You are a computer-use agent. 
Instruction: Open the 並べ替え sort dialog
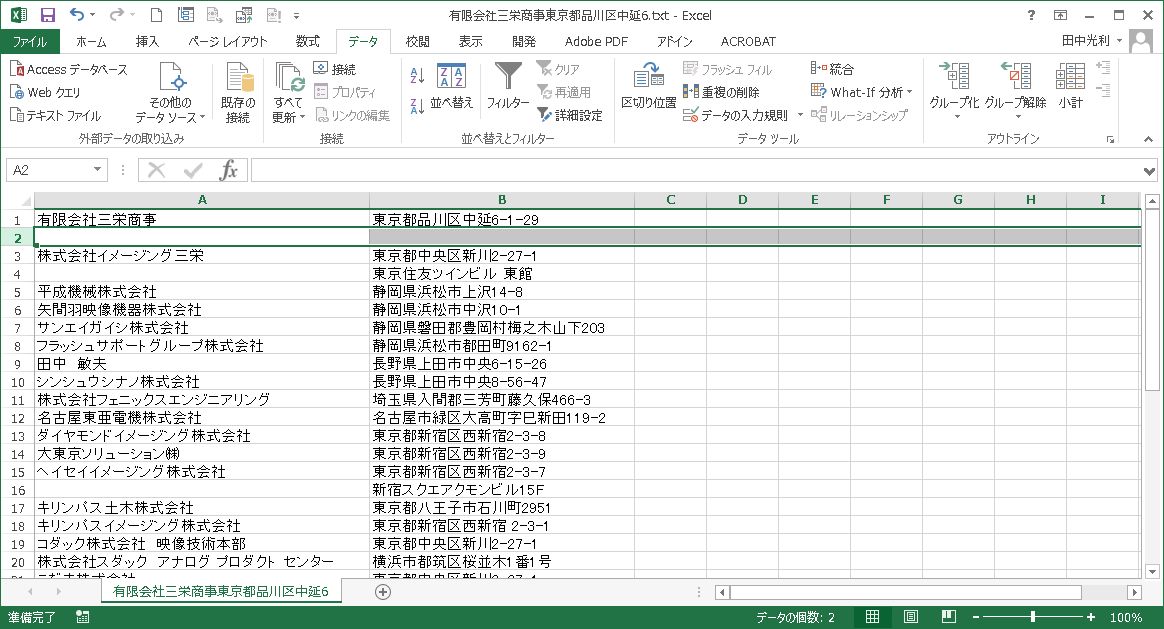pos(451,86)
